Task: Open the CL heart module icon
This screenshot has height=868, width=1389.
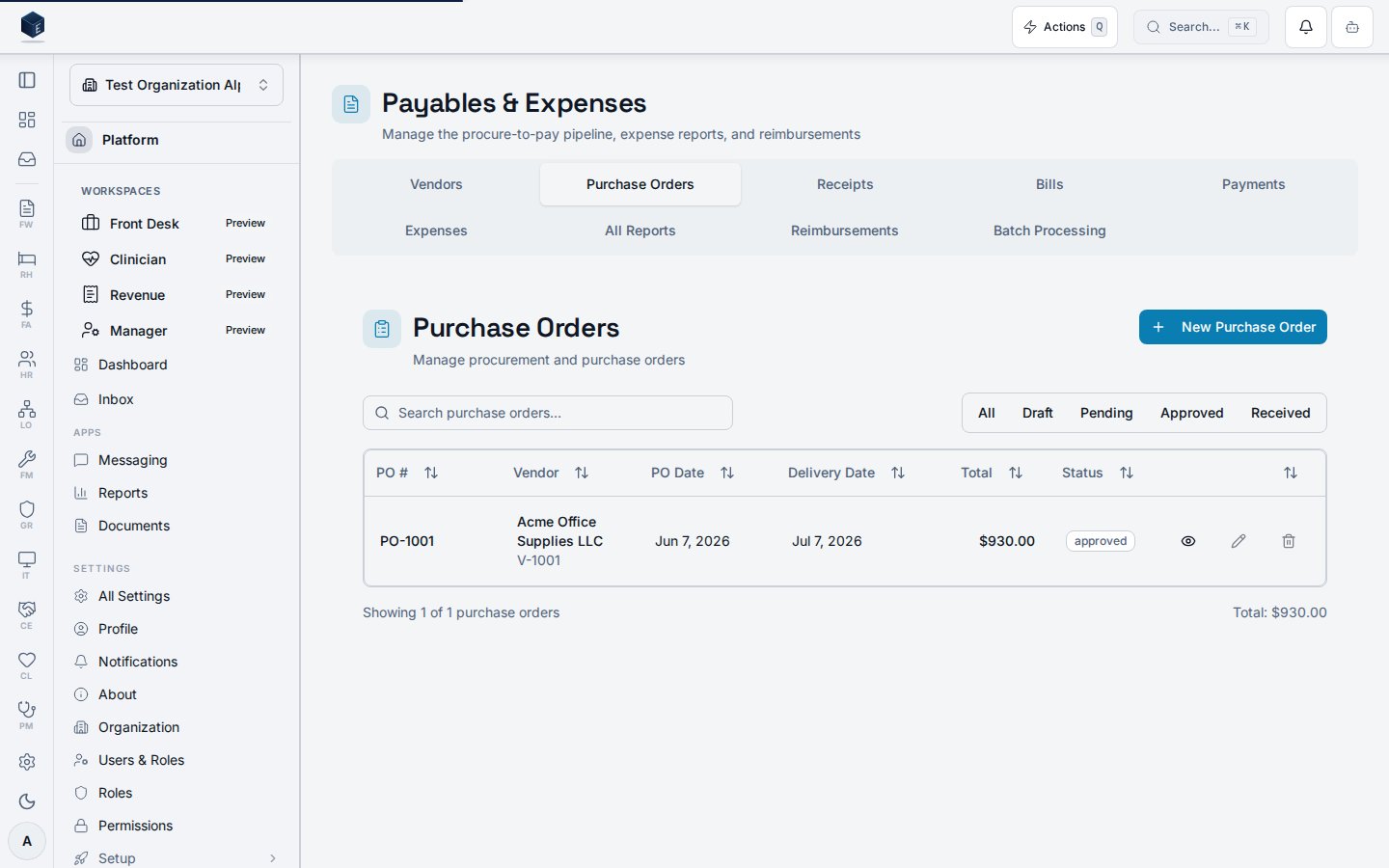Action: click(27, 665)
